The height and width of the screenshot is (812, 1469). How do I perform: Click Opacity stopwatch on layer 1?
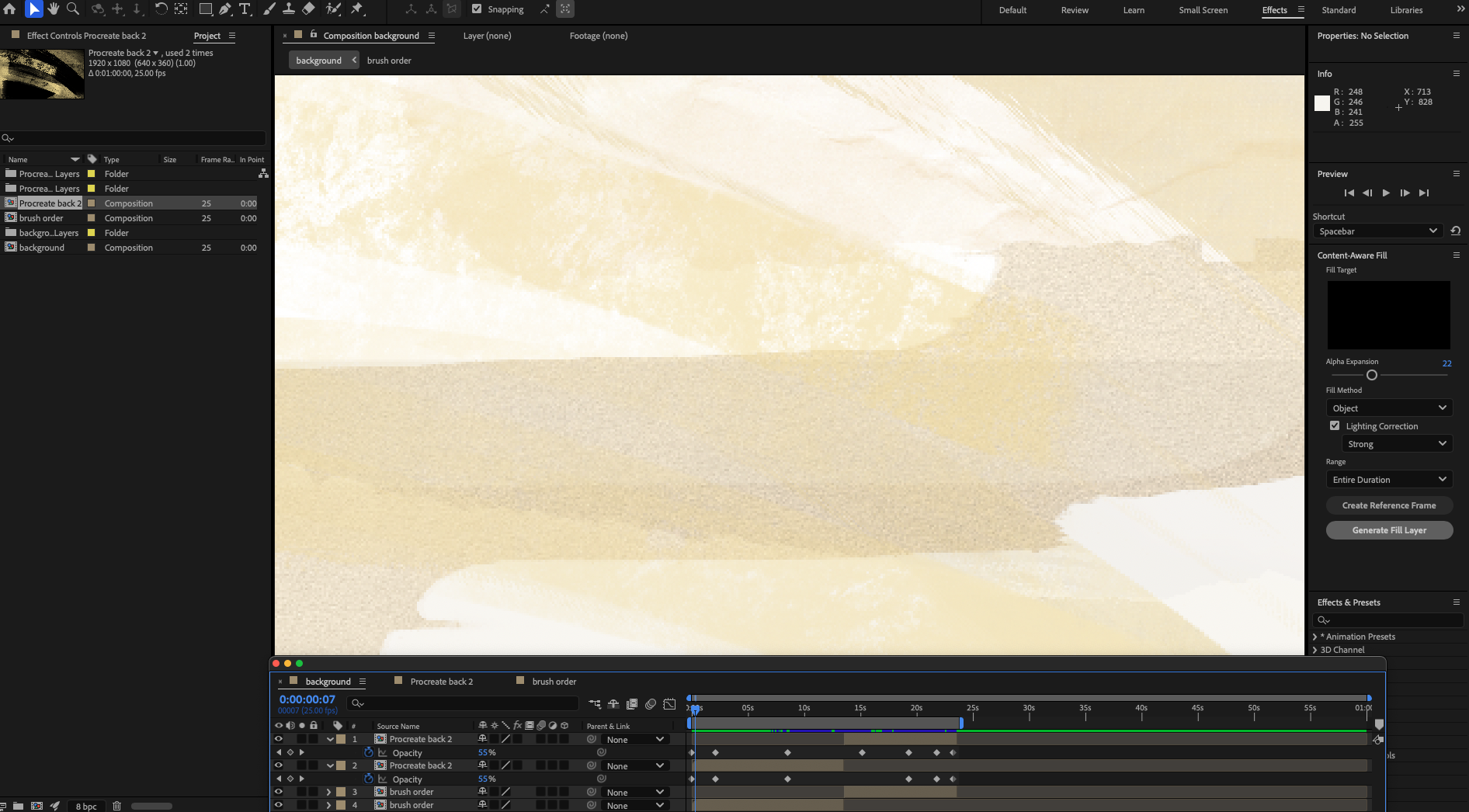[369, 753]
